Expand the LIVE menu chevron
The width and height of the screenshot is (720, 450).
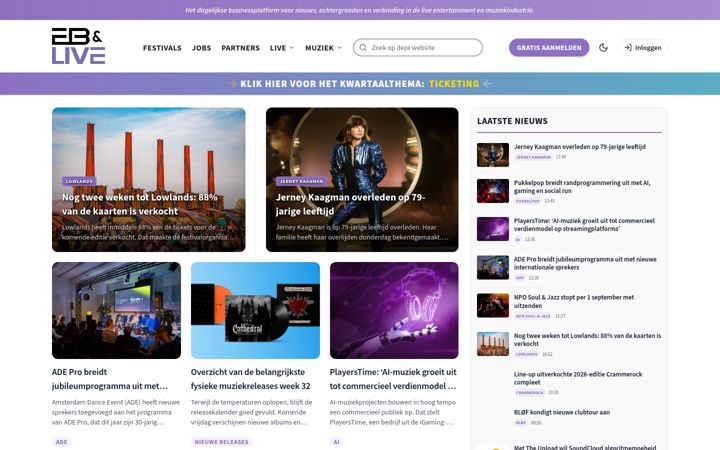tap(291, 47)
